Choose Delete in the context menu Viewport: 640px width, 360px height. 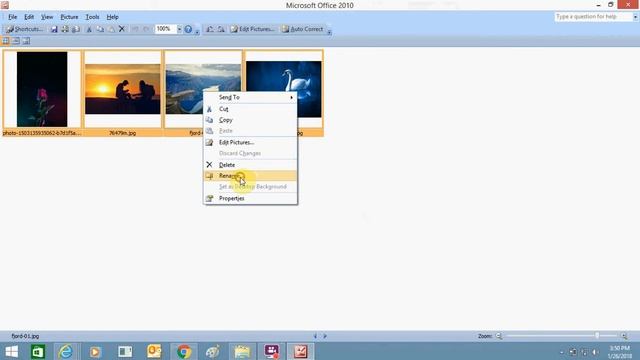(x=250, y=165)
